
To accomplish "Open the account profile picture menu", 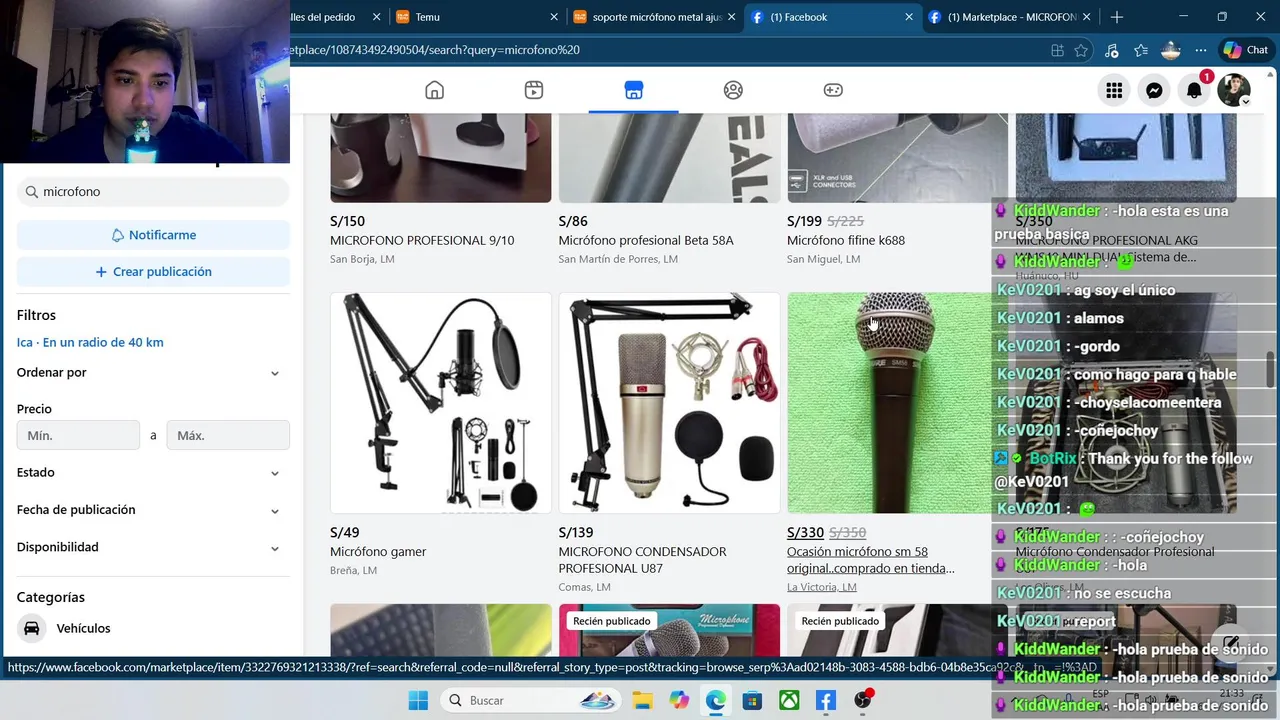I will click(x=1234, y=90).
